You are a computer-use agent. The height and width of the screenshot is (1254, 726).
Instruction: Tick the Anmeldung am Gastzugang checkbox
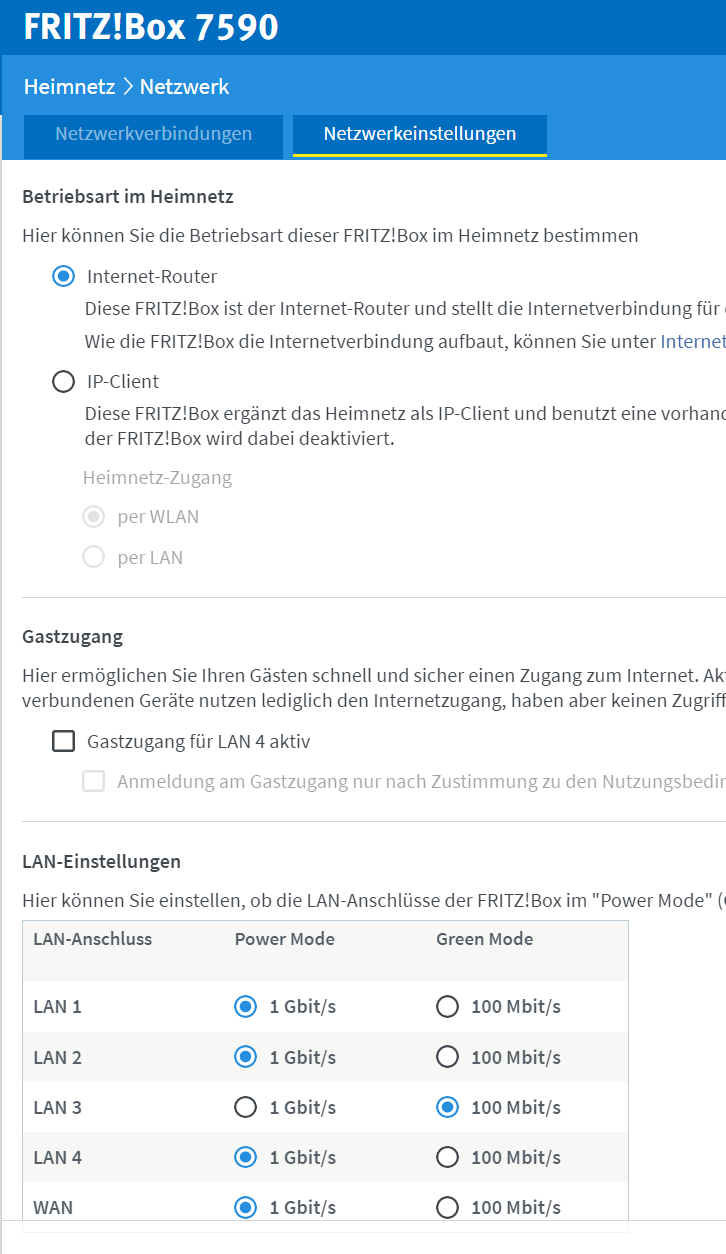click(x=94, y=781)
